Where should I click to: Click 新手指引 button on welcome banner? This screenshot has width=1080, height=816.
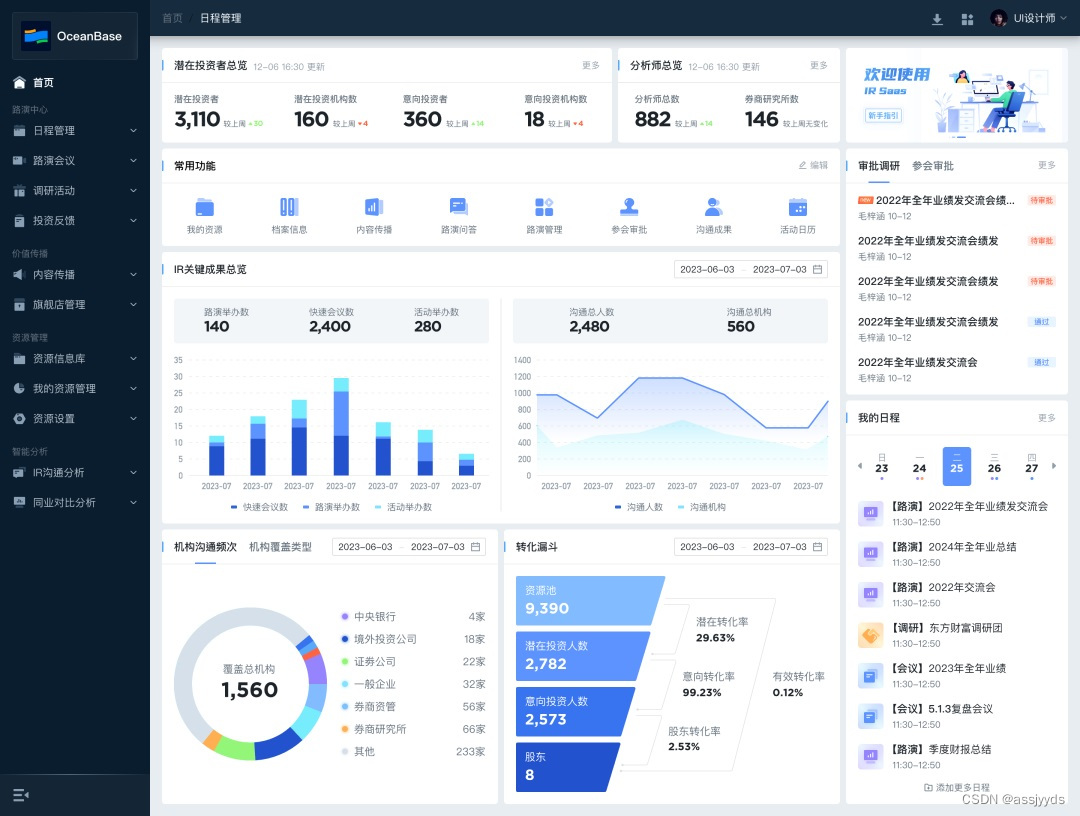[x=884, y=116]
